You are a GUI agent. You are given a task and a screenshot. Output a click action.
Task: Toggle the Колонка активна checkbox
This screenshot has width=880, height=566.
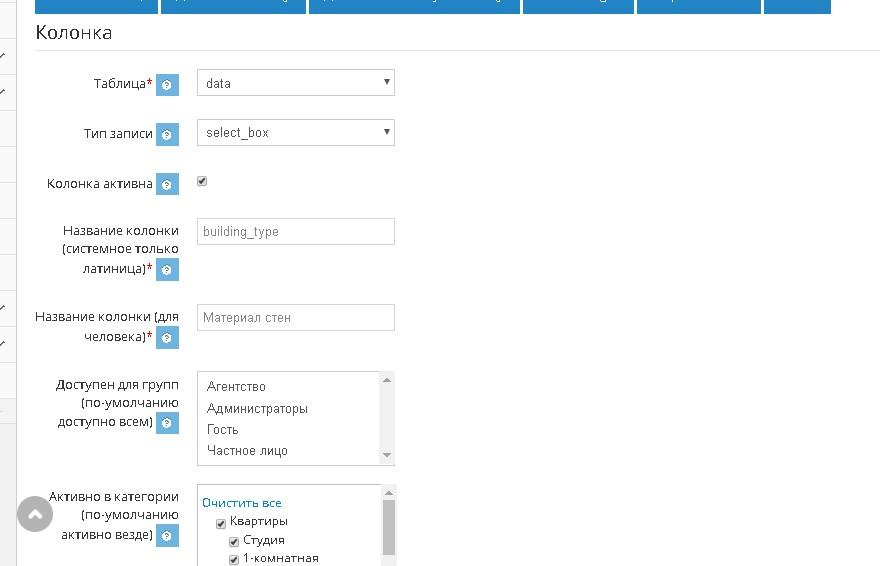pos(202,181)
